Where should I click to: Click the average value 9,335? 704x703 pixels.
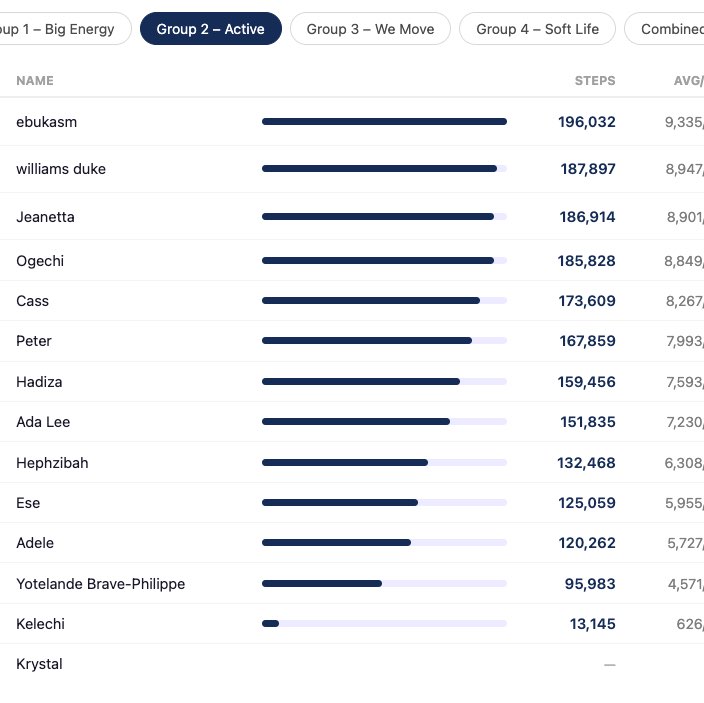coord(684,122)
